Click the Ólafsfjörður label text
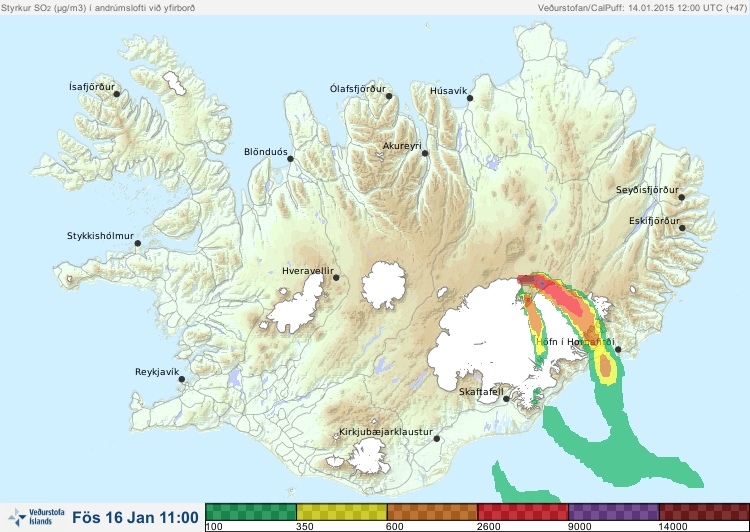750x532 pixels. point(358,89)
